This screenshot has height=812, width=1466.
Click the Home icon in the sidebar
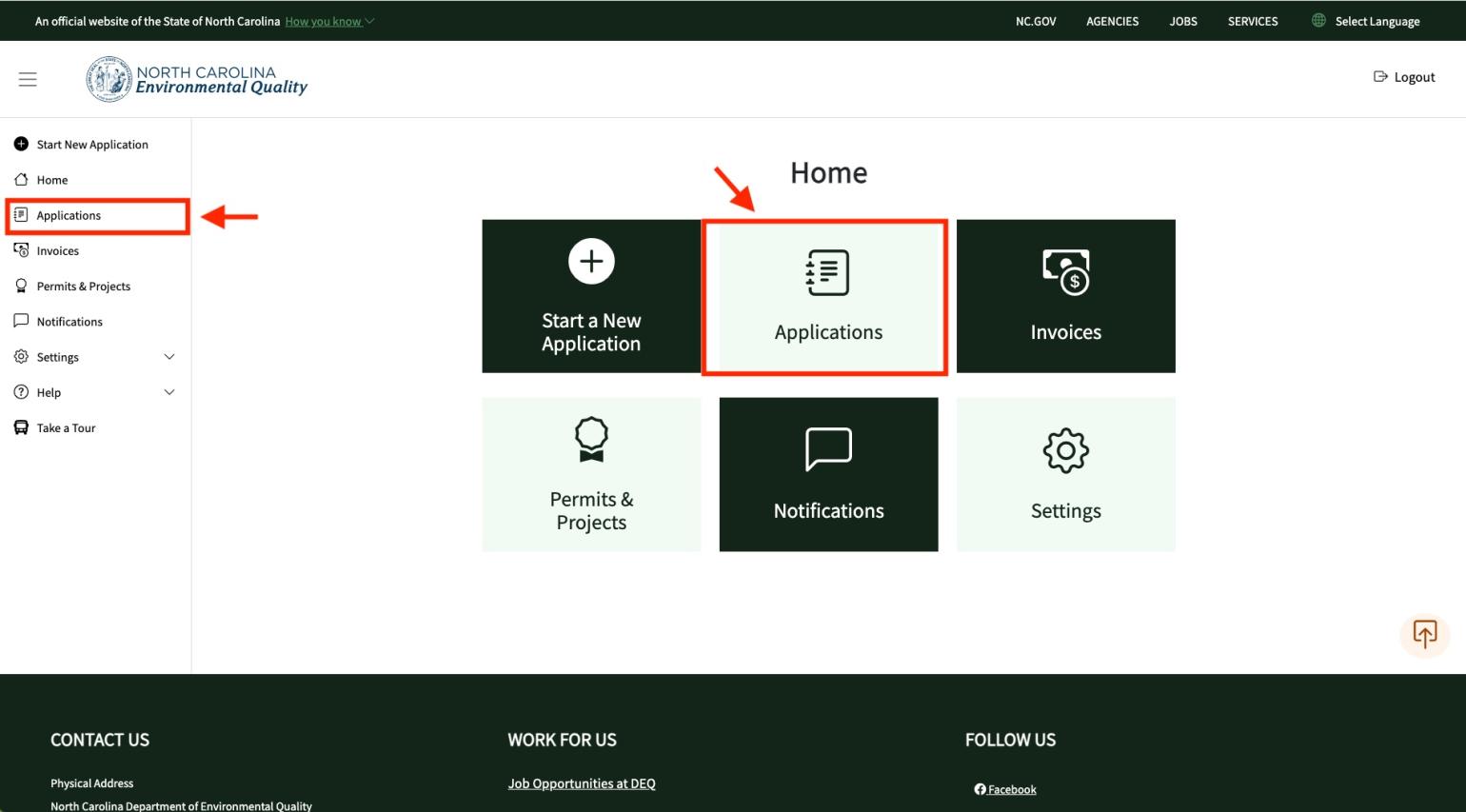pos(21,179)
